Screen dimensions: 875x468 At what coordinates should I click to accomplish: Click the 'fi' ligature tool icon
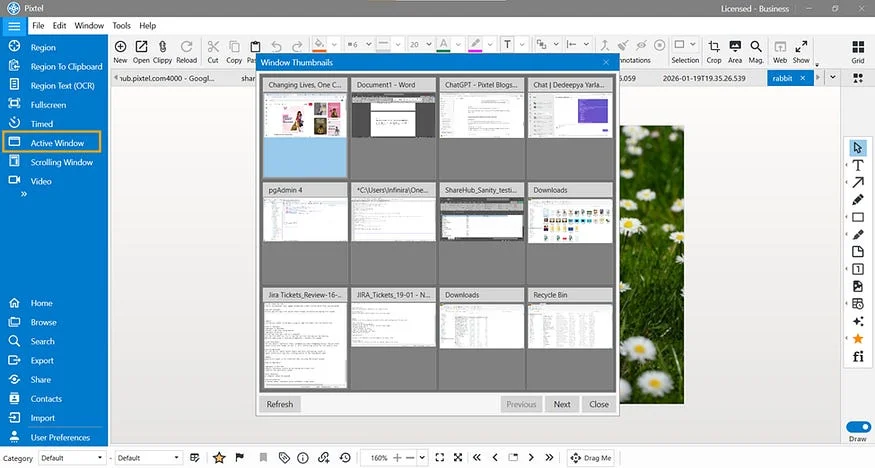858,356
